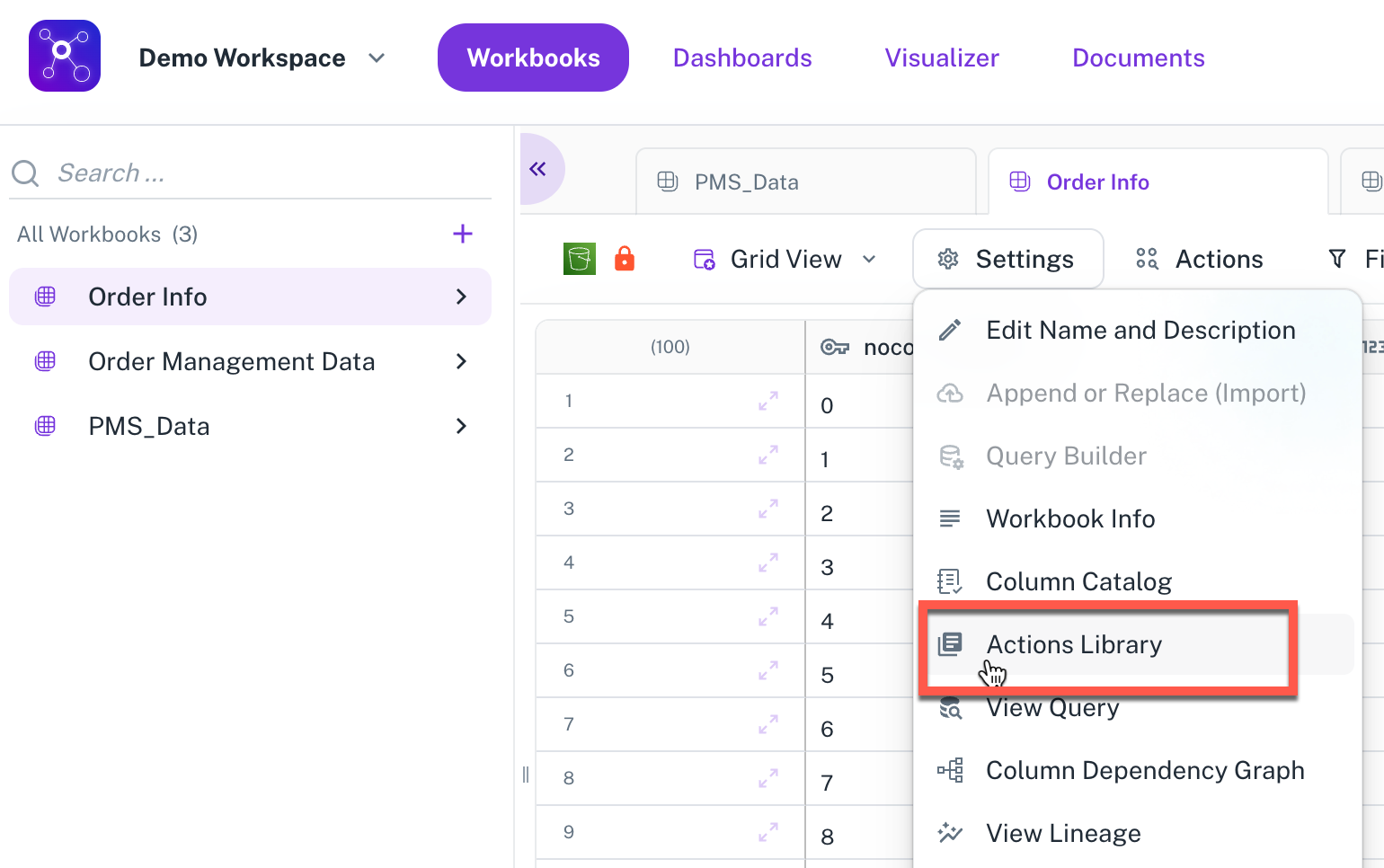Expand the PMS_Data workbook in sidebar
The image size is (1384, 868).
461,426
